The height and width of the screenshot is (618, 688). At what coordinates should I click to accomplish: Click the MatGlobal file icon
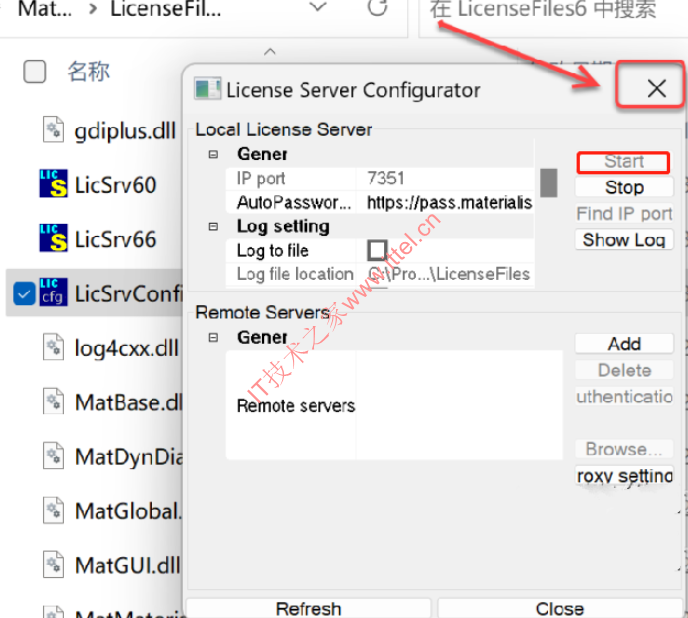(54, 510)
